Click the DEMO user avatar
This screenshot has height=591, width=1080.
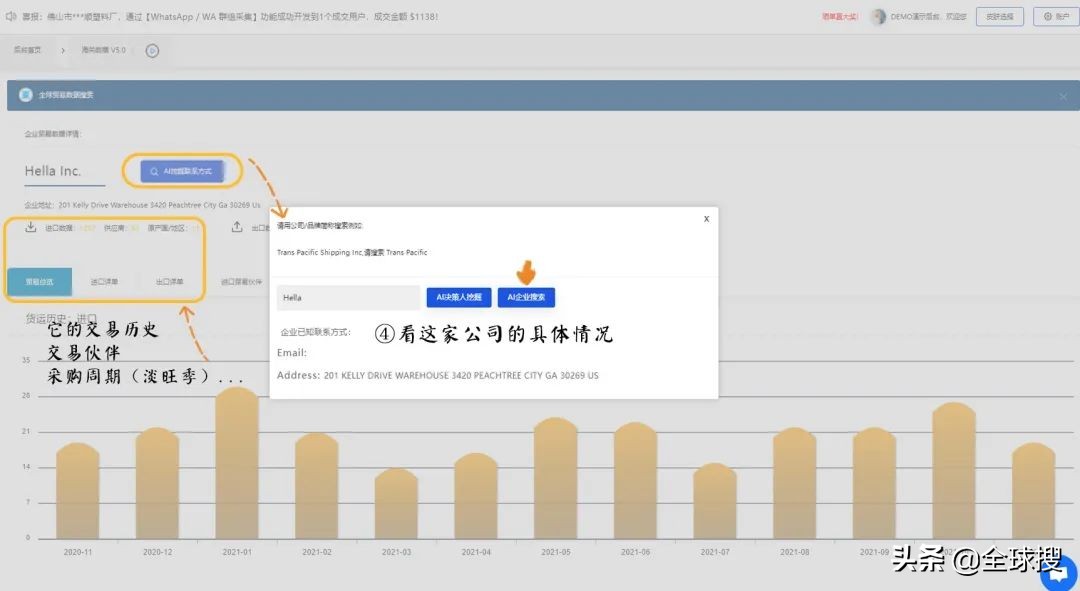click(x=878, y=16)
